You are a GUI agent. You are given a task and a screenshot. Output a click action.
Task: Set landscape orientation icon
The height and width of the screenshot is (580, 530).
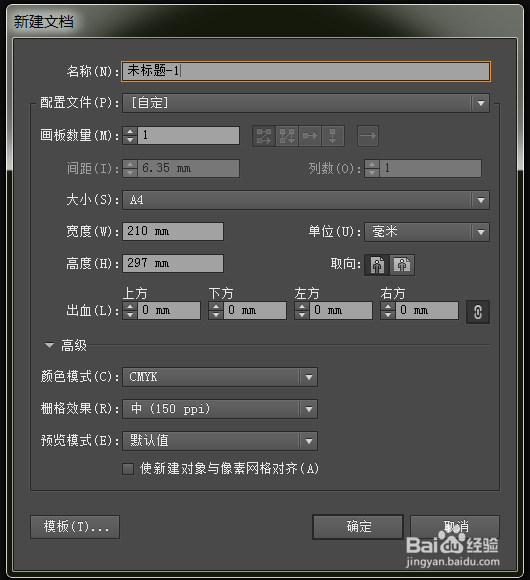pos(402,265)
